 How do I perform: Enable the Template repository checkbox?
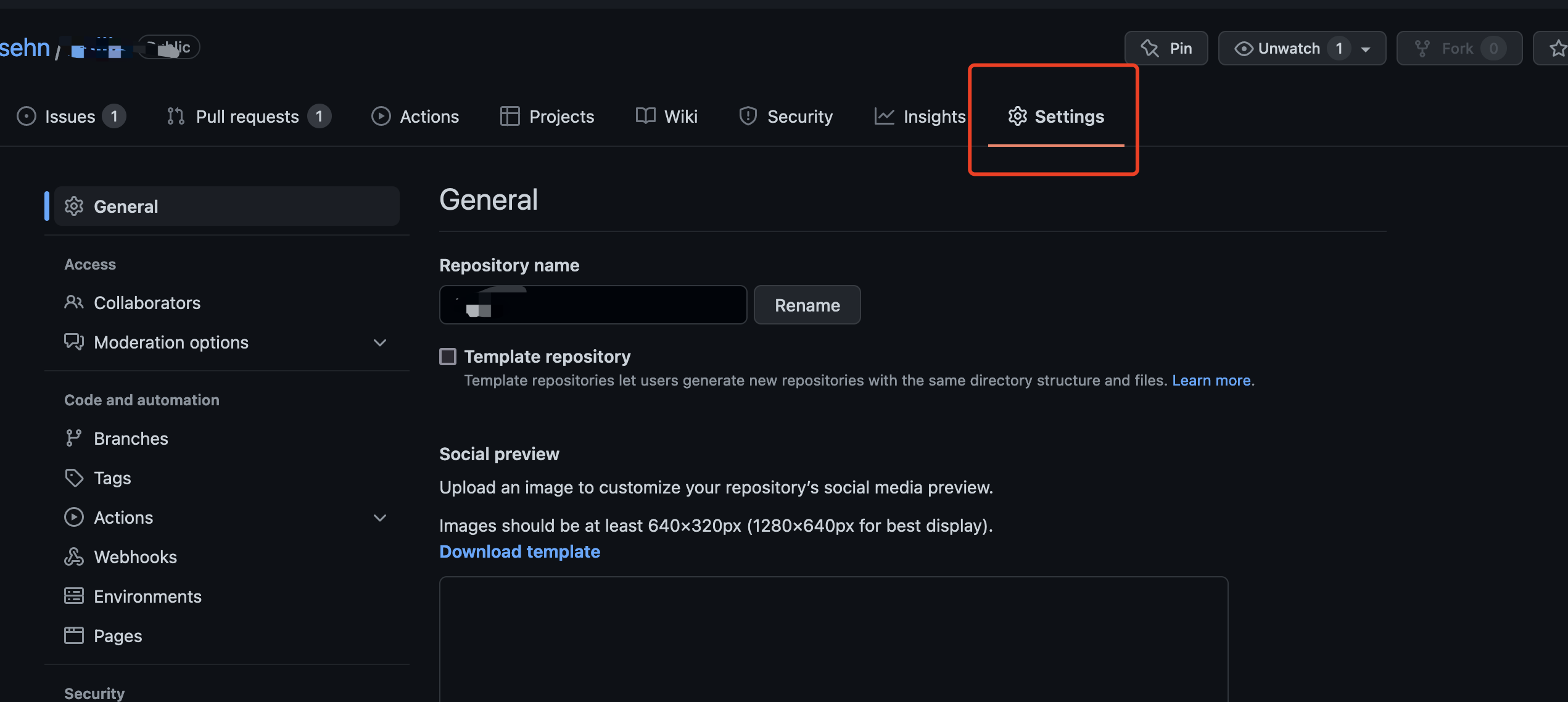(448, 356)
